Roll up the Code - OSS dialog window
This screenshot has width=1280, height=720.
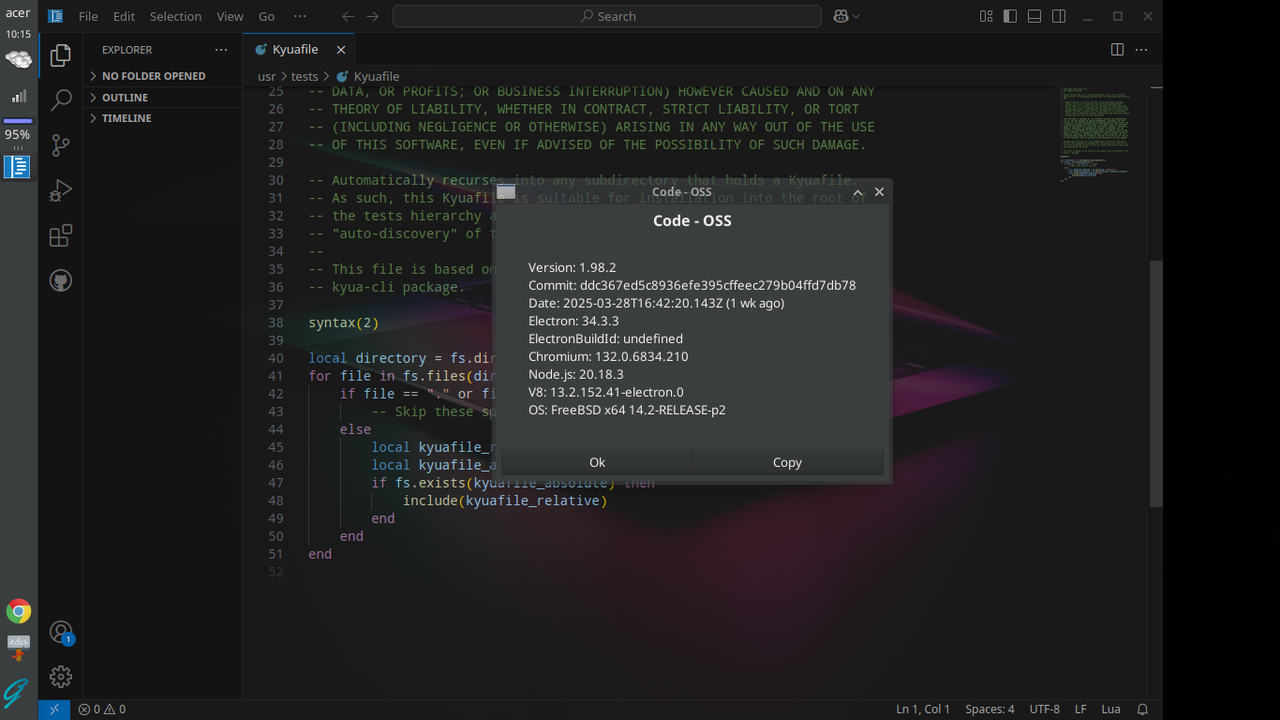(857, 192)
